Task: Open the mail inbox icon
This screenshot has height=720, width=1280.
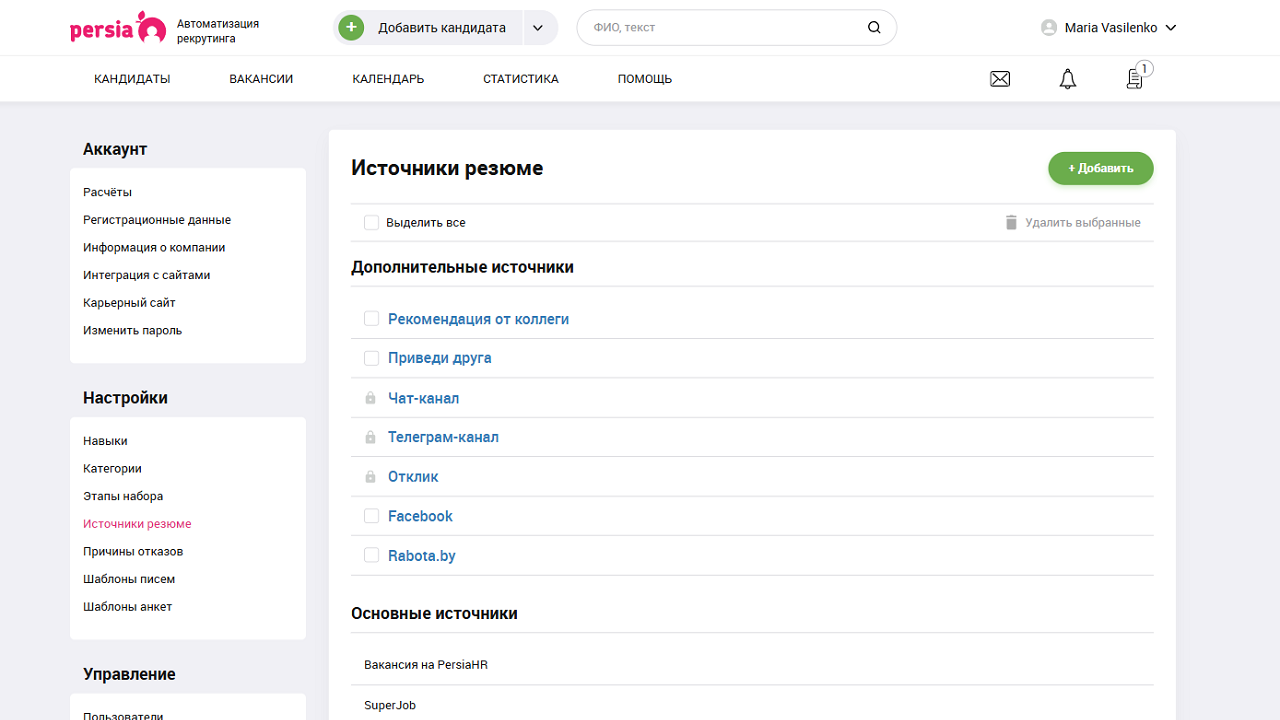Action: 1000,78
